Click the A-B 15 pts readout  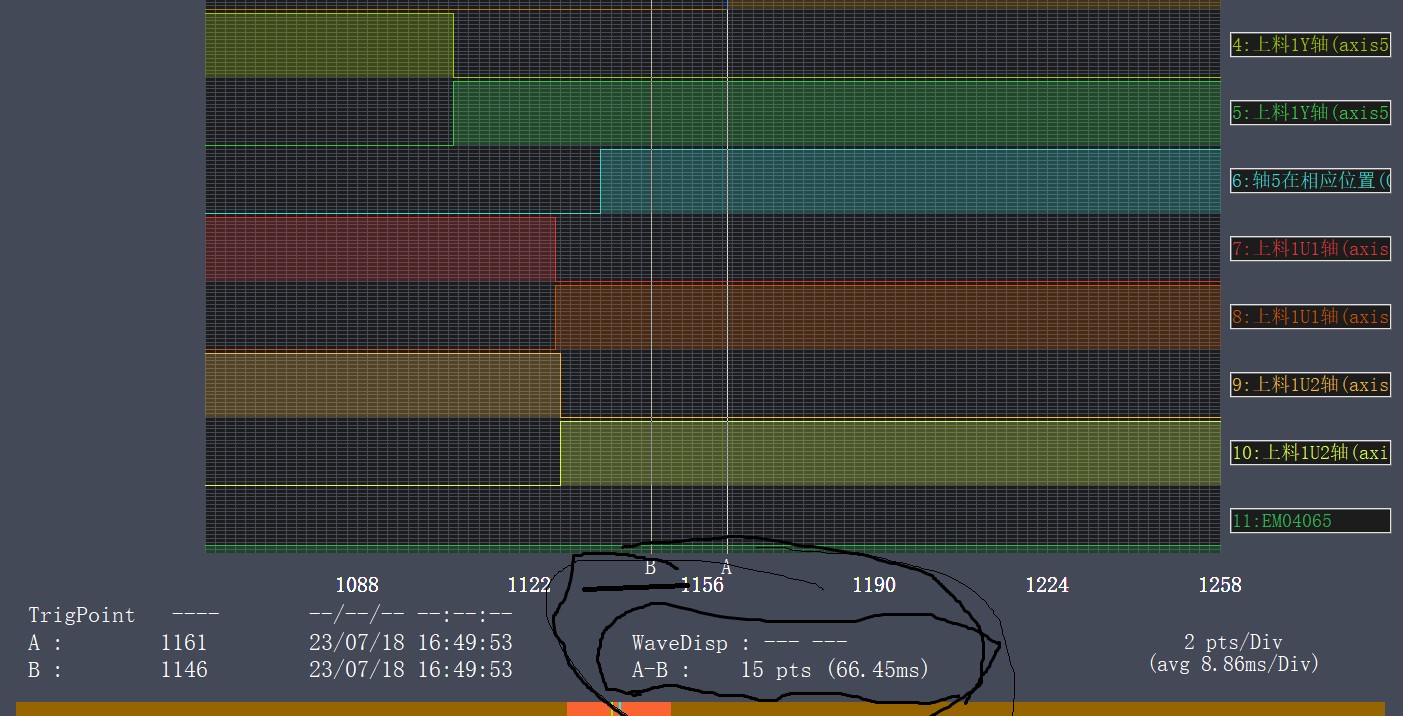(x=780, y=670)
